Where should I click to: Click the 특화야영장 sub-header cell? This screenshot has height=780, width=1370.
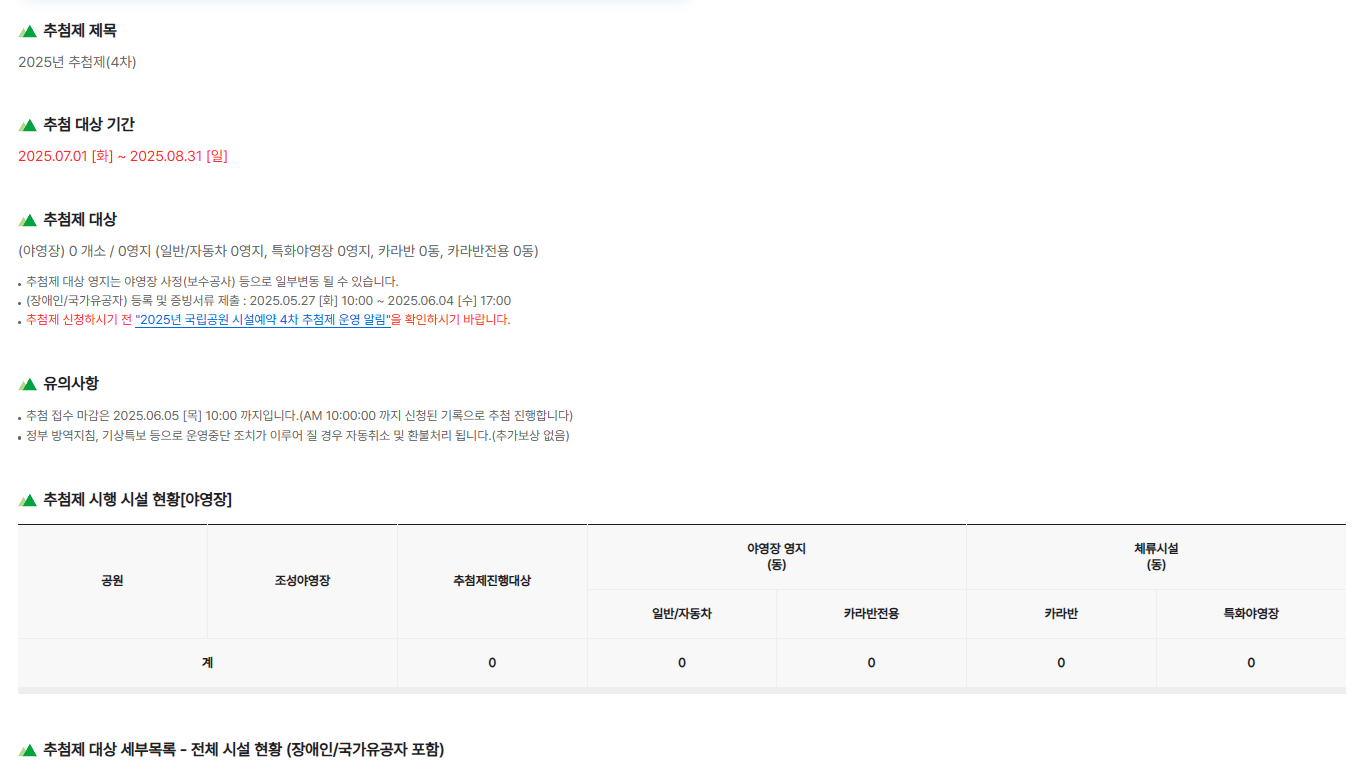click(1250, 615)
